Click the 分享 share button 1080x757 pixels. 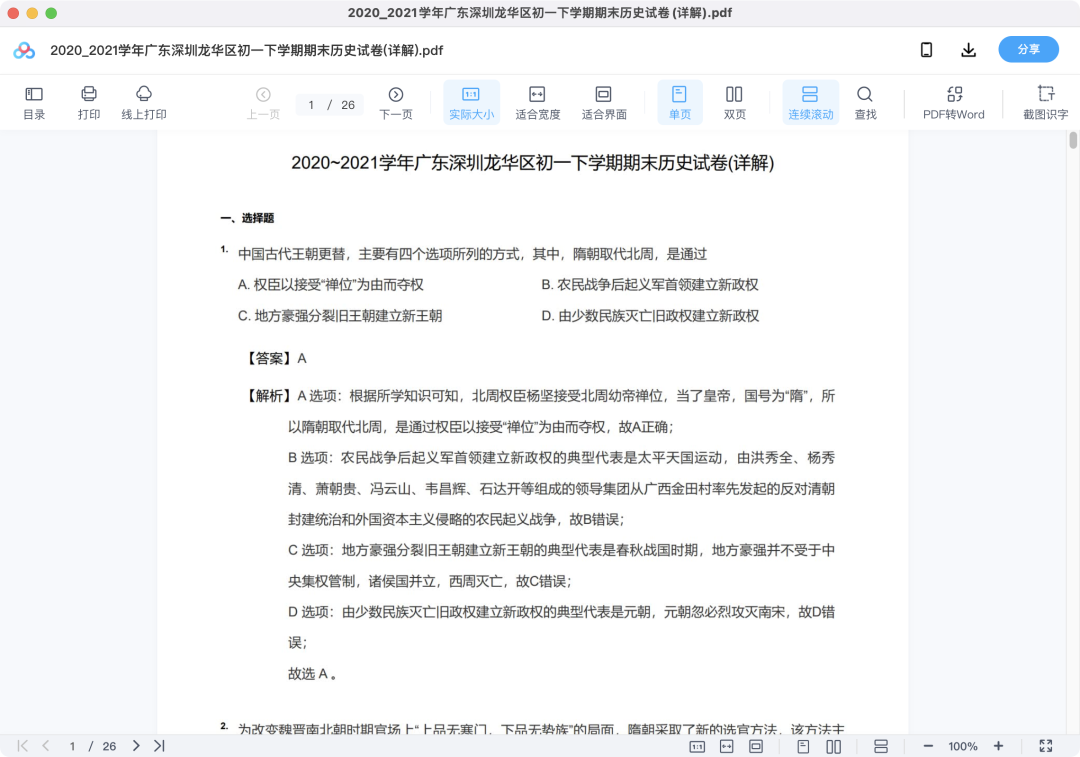tap(1028, 50)
